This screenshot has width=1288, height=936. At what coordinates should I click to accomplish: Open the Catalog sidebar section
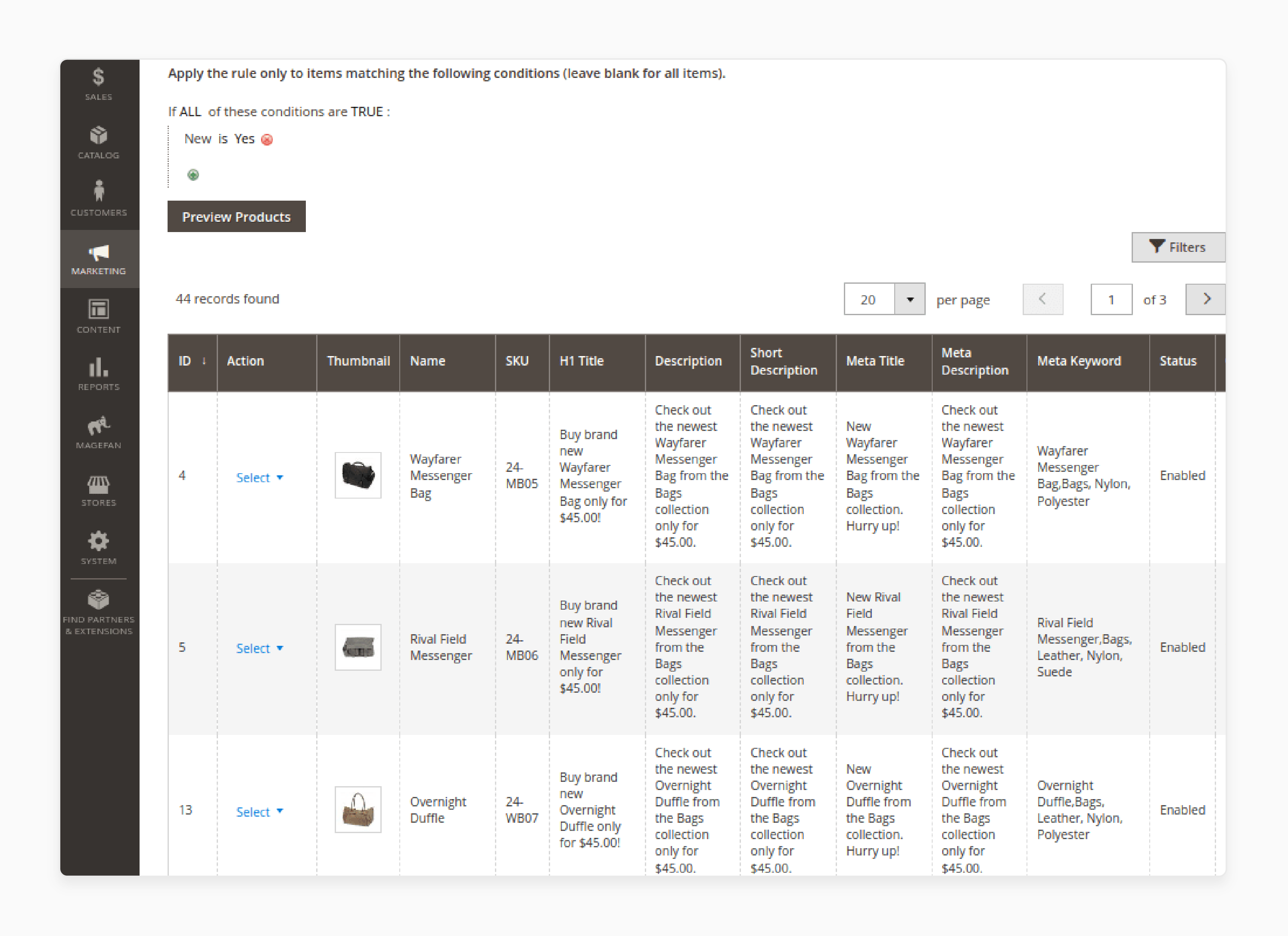click(99, 143)
